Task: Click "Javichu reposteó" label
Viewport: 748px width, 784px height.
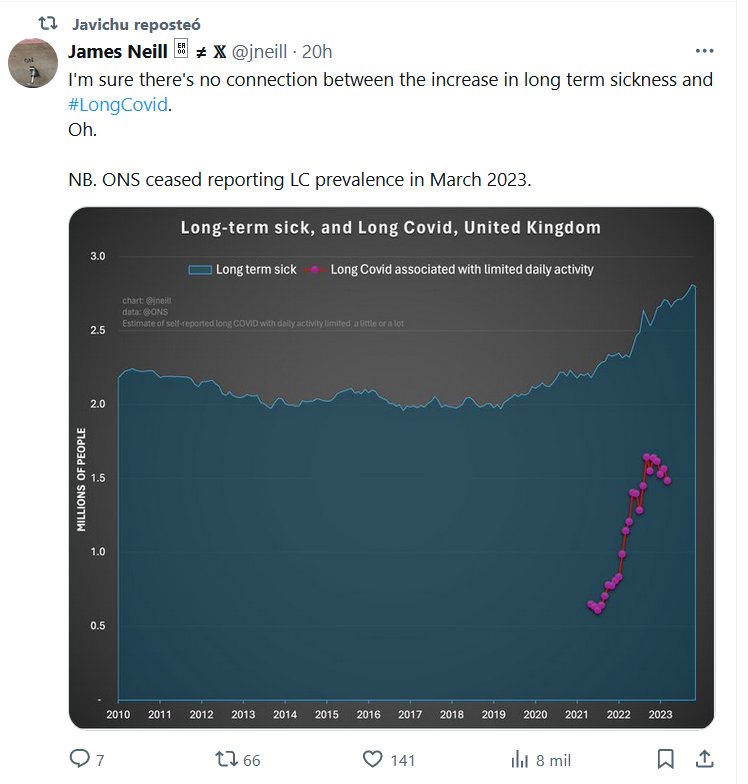Action: [x=134, y=23]
